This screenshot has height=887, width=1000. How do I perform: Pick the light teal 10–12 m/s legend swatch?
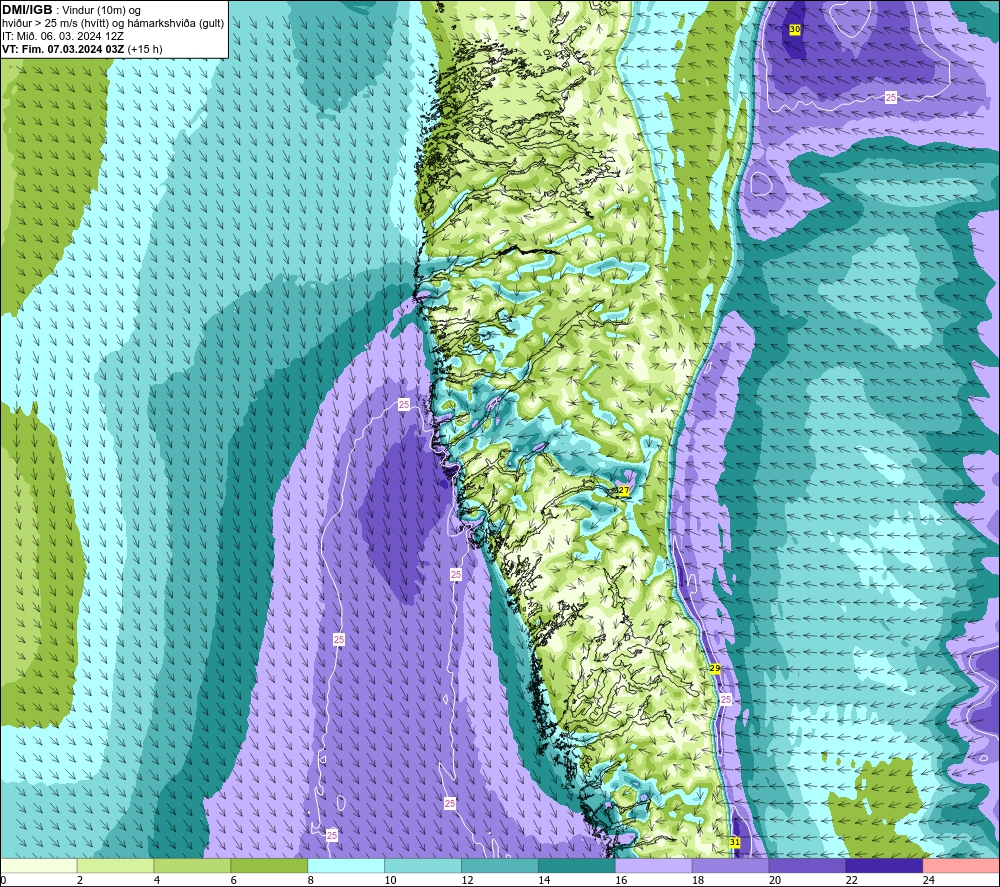coord(423,865)
